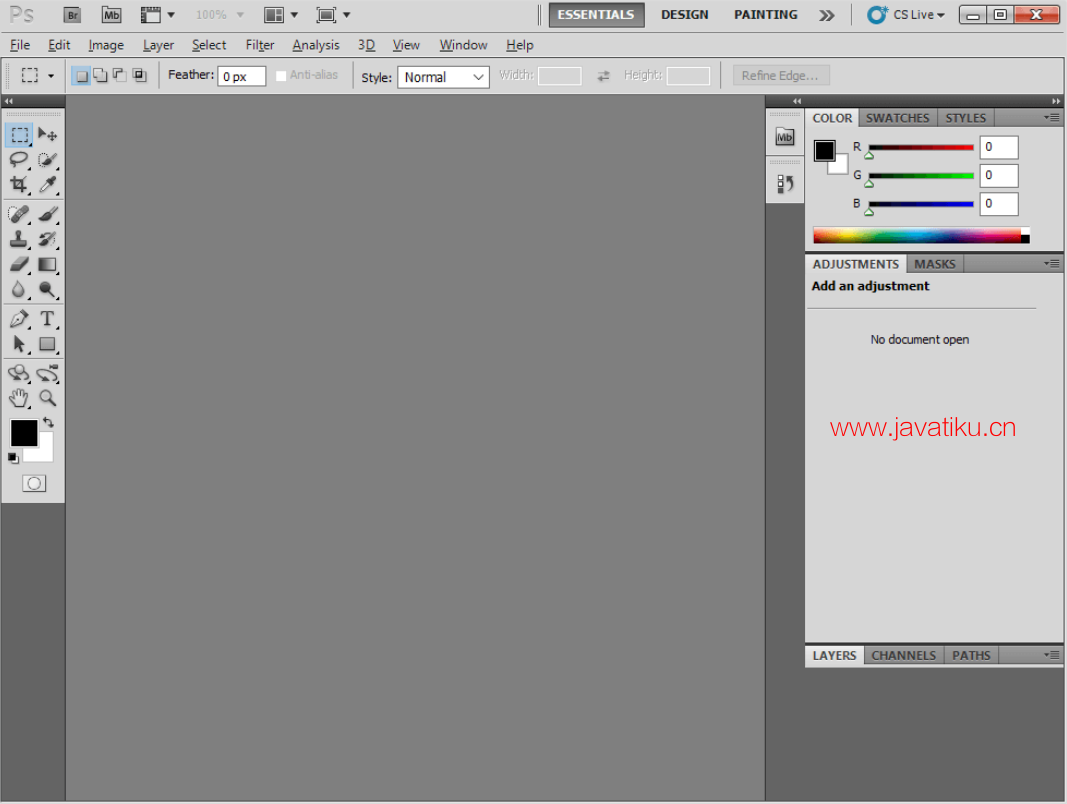This screenshot has width=1067, height=804.
Task: Open History panel icon in dock
Action: (x=785, y=184)
